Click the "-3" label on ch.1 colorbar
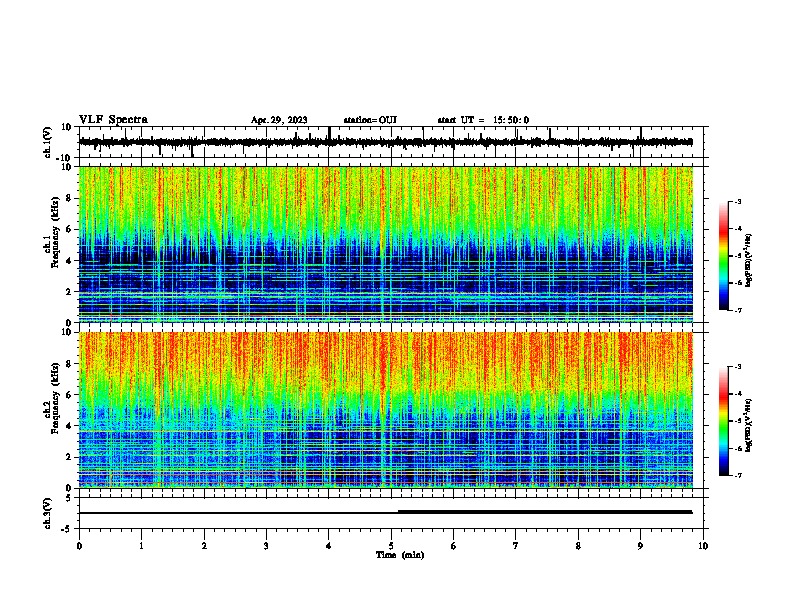The image size is (792, 612). click(737, 201)
